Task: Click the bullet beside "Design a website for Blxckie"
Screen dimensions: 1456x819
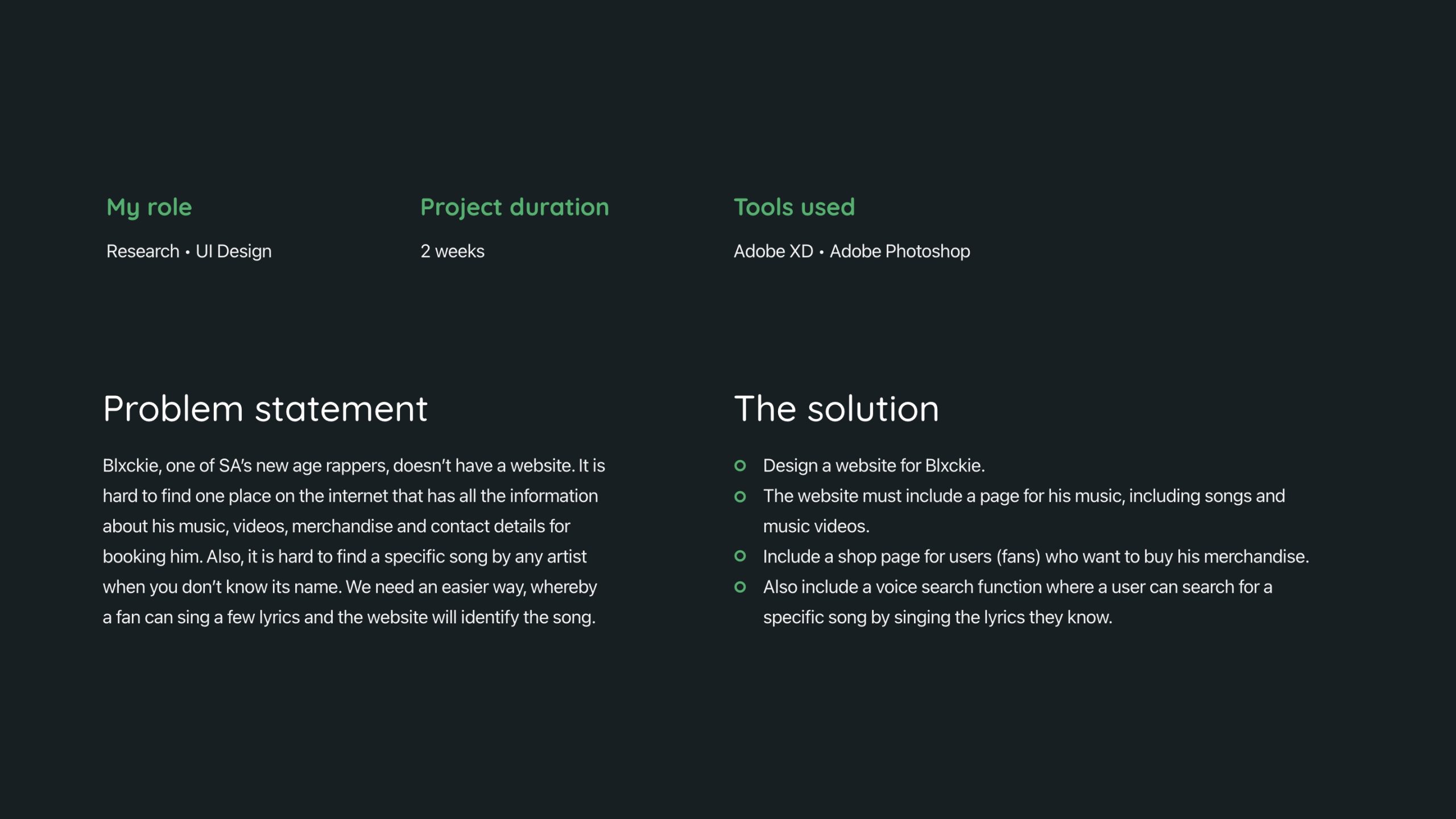Action: tap(740, 466)
